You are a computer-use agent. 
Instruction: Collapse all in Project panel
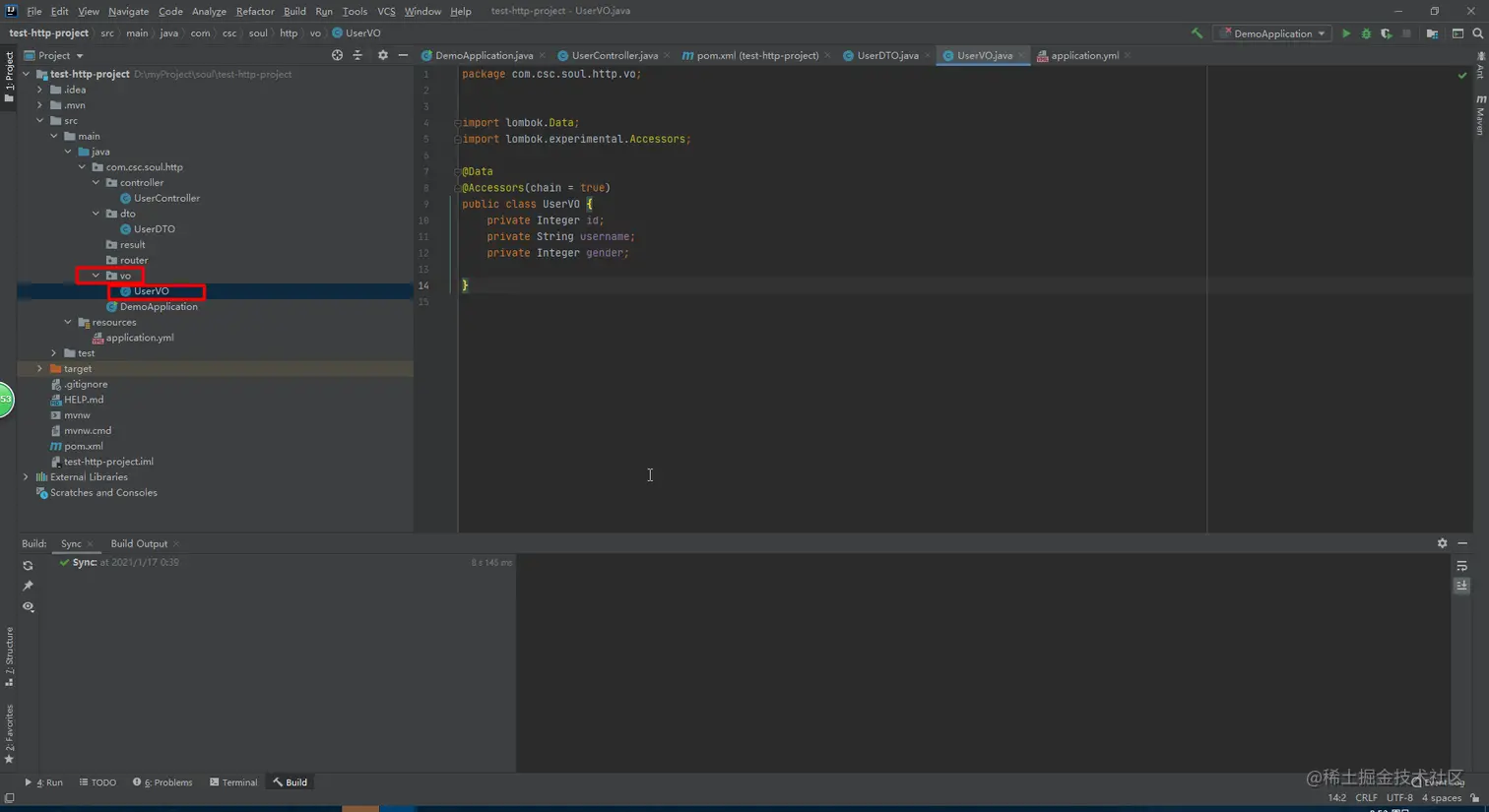click(357, 55)
